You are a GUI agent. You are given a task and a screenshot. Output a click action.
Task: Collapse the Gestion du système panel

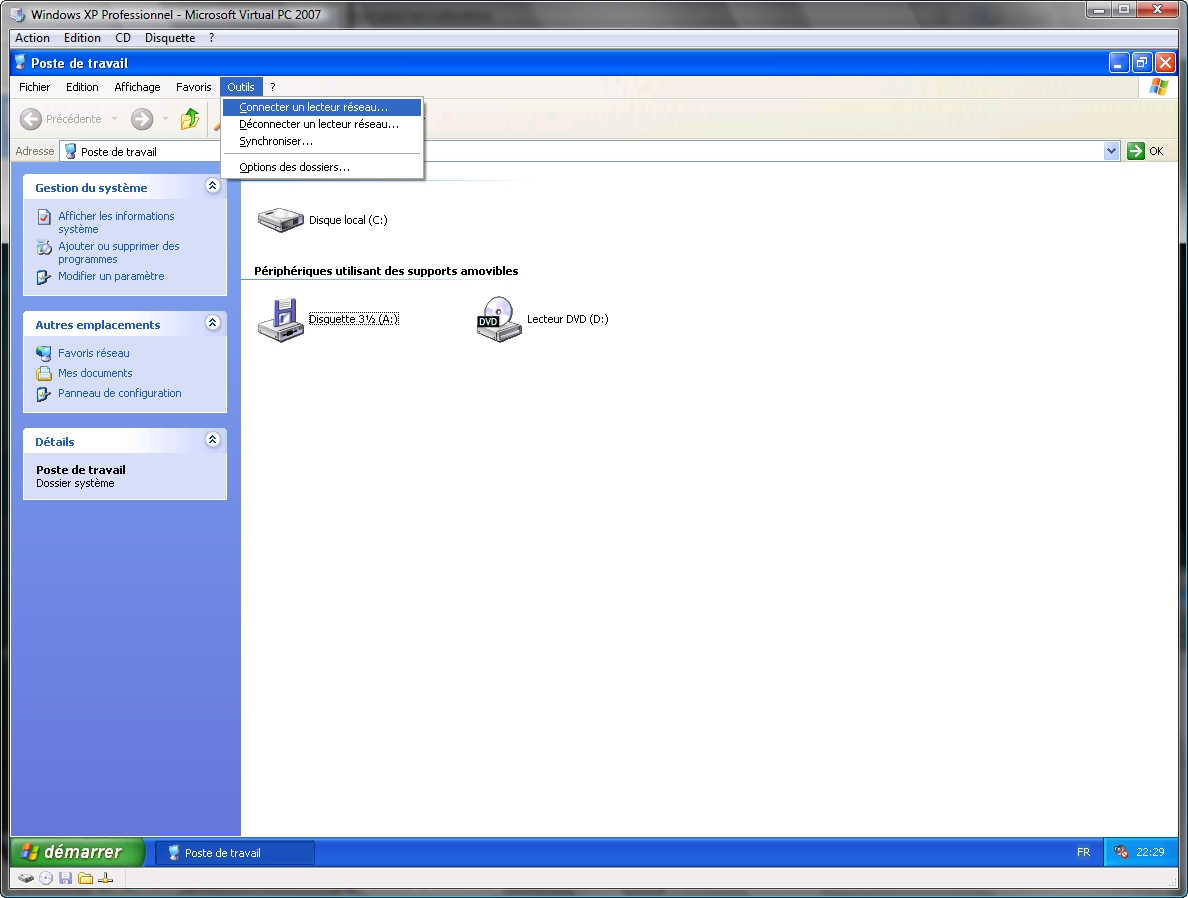click(212, 186)
